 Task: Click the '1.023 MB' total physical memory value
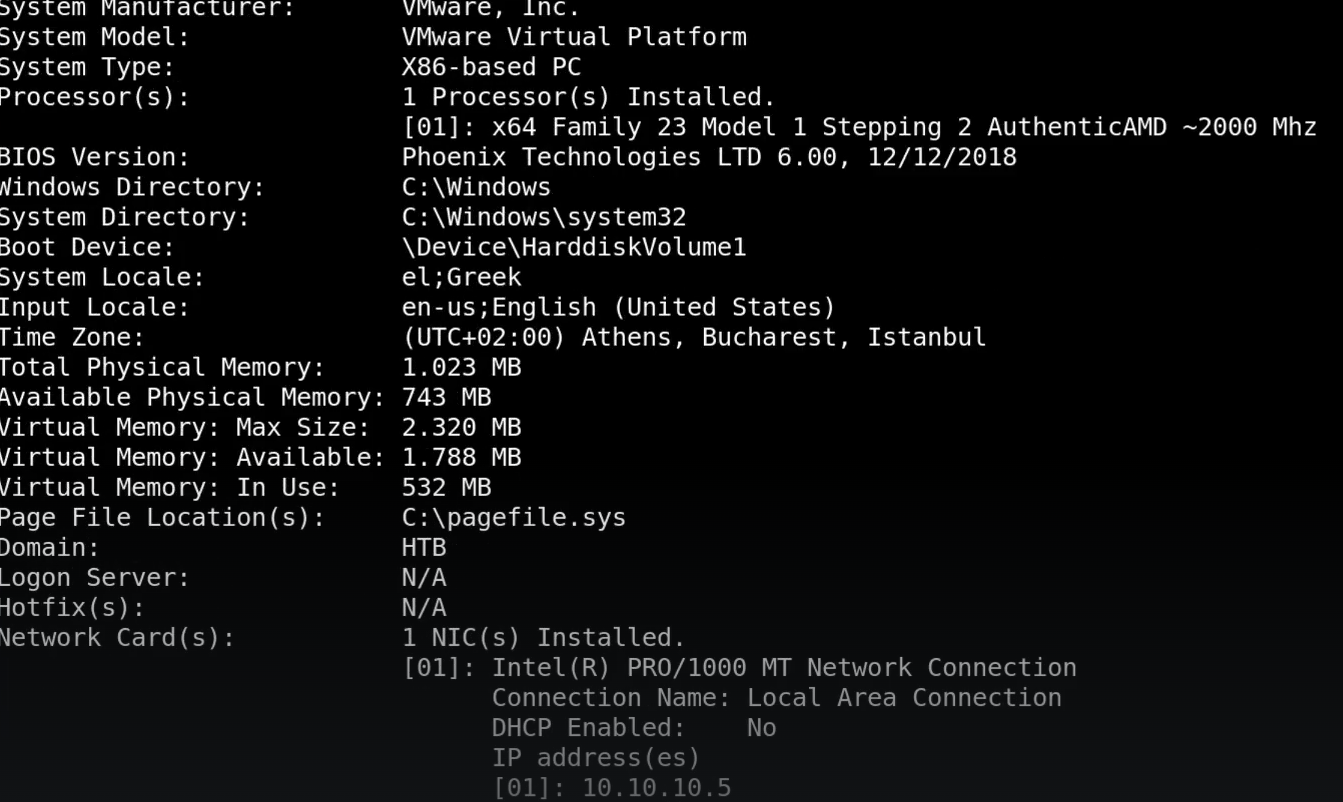pyautogui.click(x=461, y=368)
